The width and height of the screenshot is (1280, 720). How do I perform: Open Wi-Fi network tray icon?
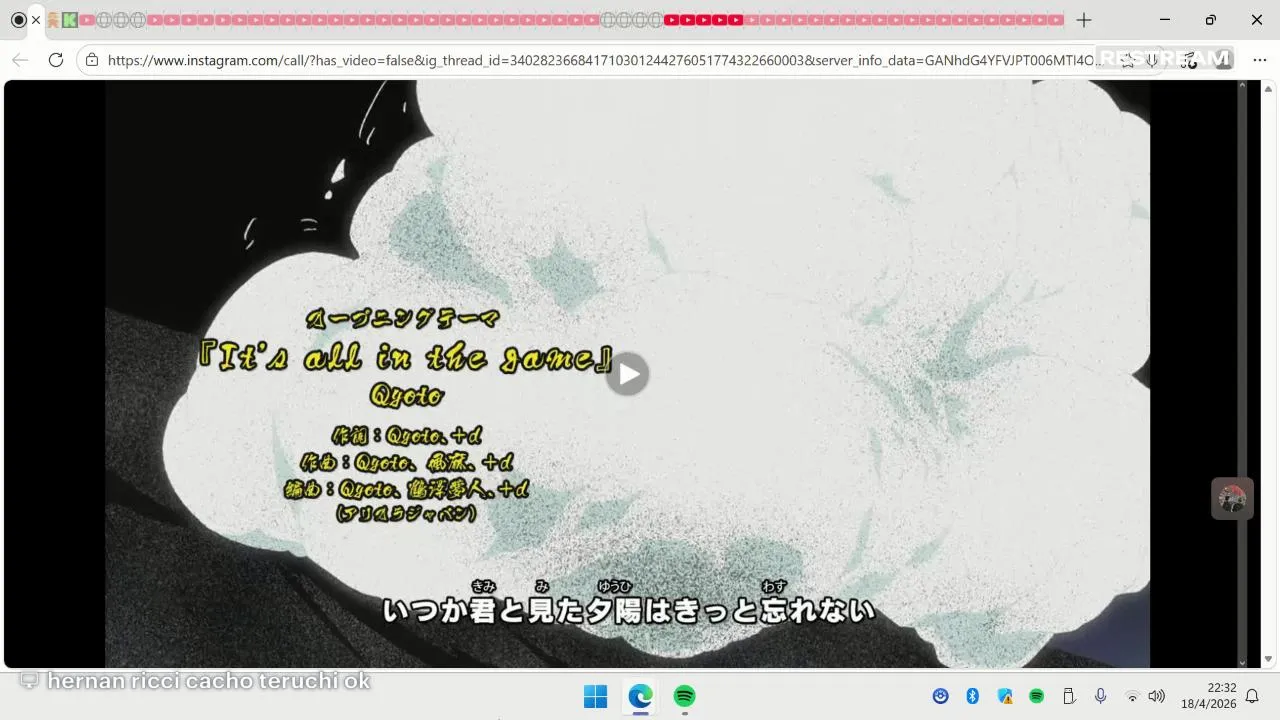click(x=1132, y=696)
